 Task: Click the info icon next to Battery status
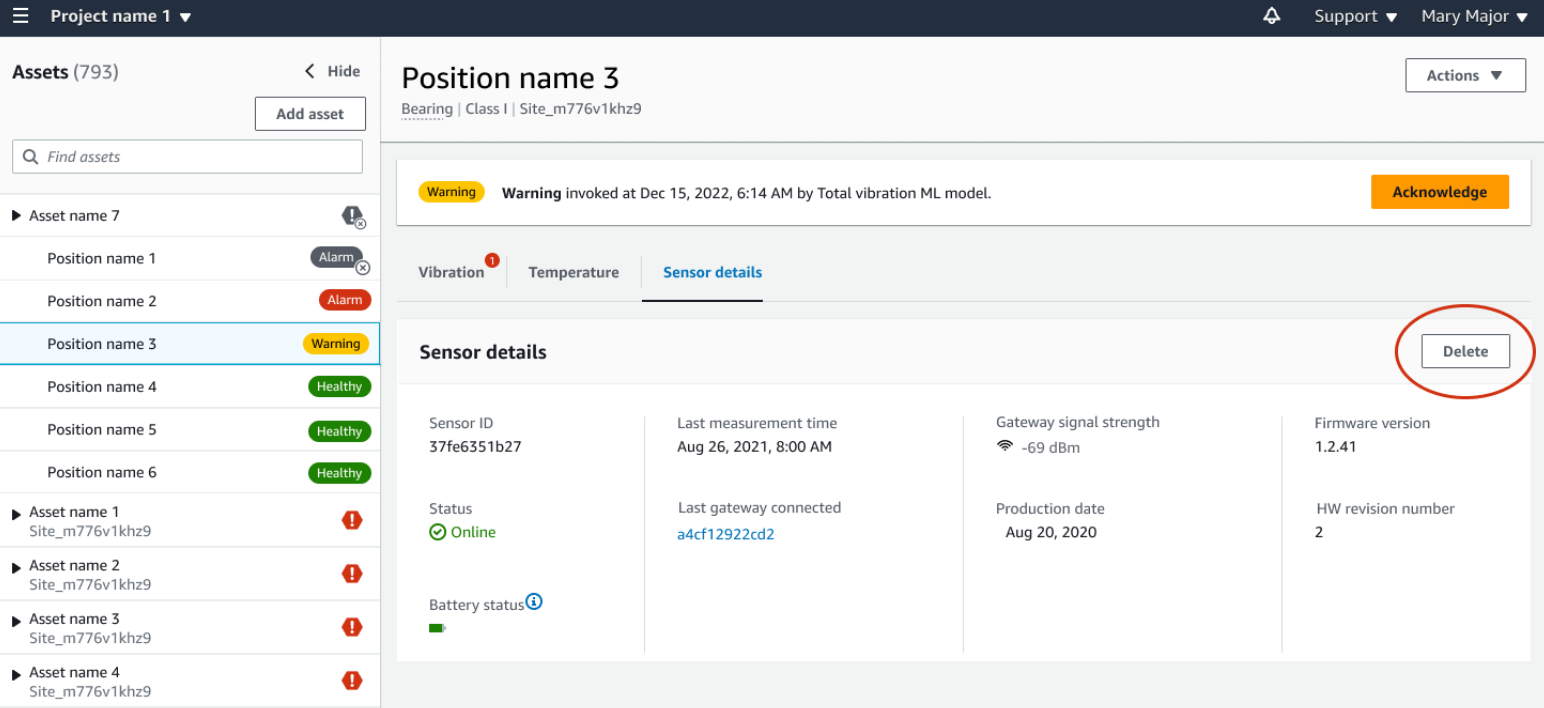[534, 601]
